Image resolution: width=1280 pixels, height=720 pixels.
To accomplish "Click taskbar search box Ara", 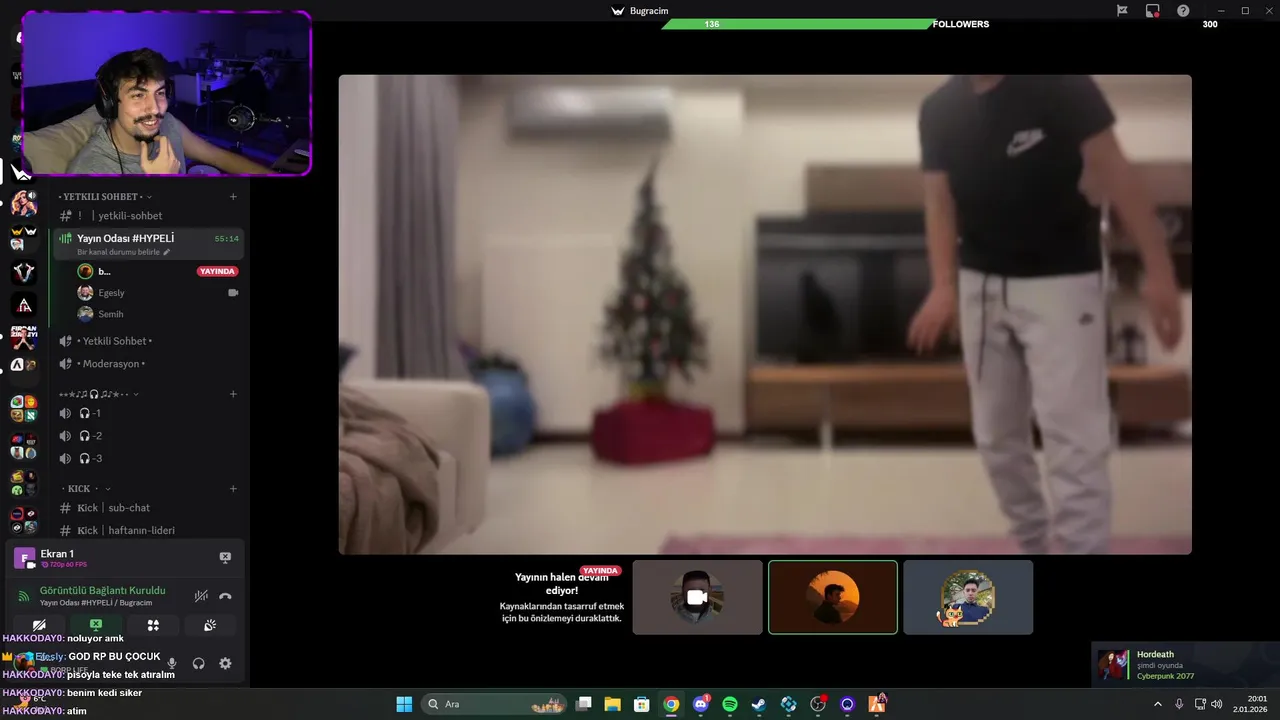I will click(492, 704).
